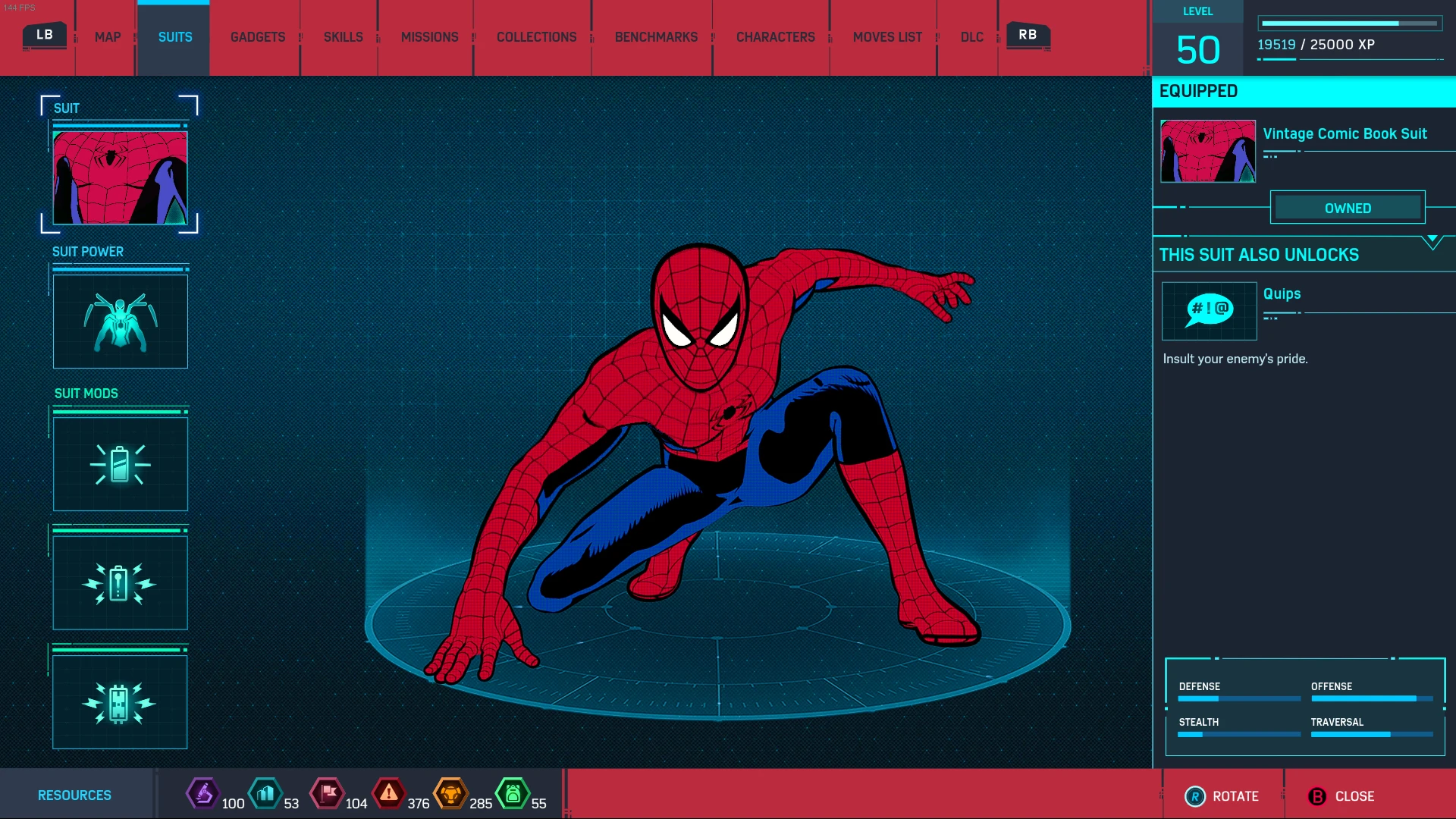Viewport: 1456px width, 819px height.
Task: Click the B button Close icon
Action: click(1317, 796)
